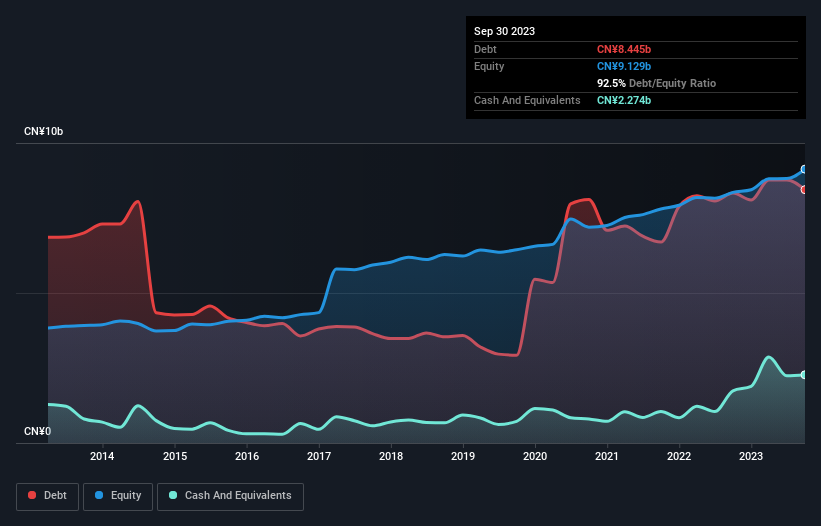The height and width of the screenshot is (526, 821).
Task: Click the 2017 x-axis label
Action: click(319, 456)
